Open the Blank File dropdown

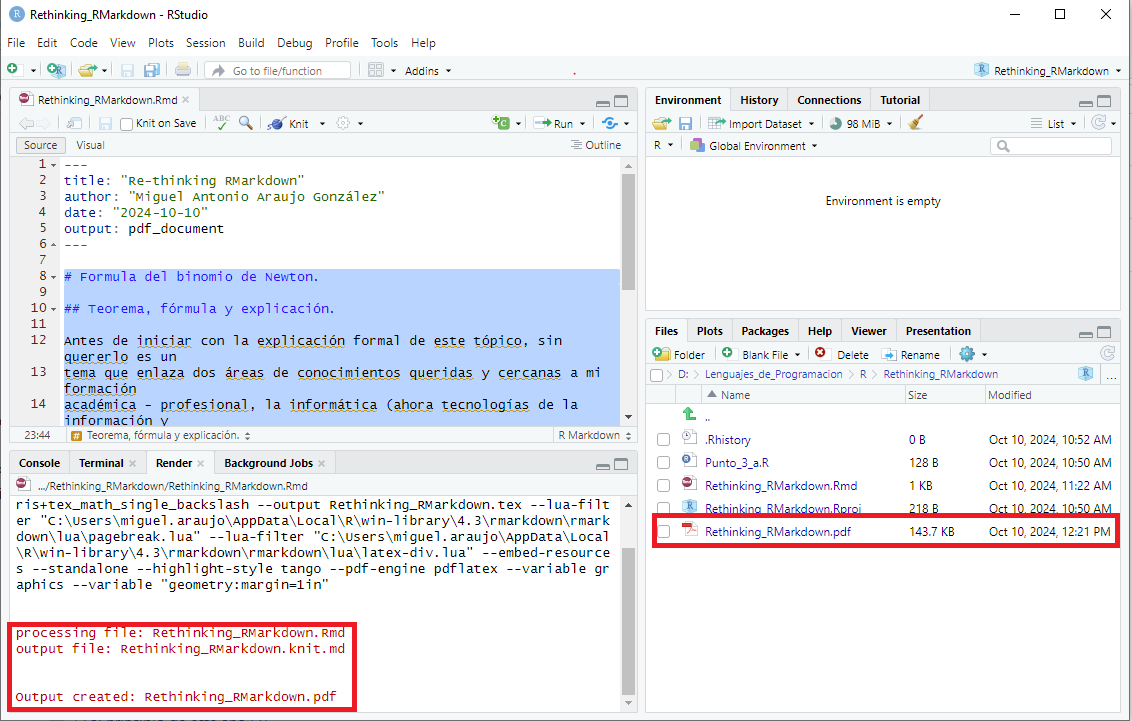(762, 354)
